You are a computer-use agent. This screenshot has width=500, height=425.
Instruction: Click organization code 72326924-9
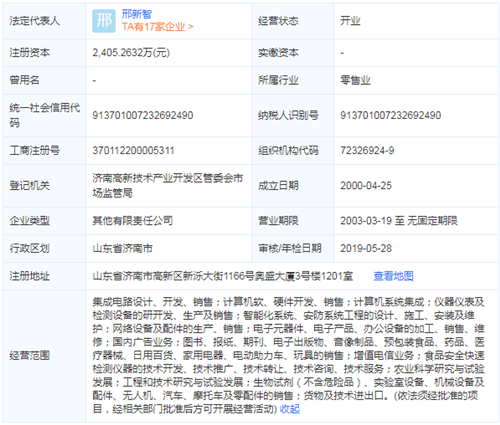click(x=367, y=150)
